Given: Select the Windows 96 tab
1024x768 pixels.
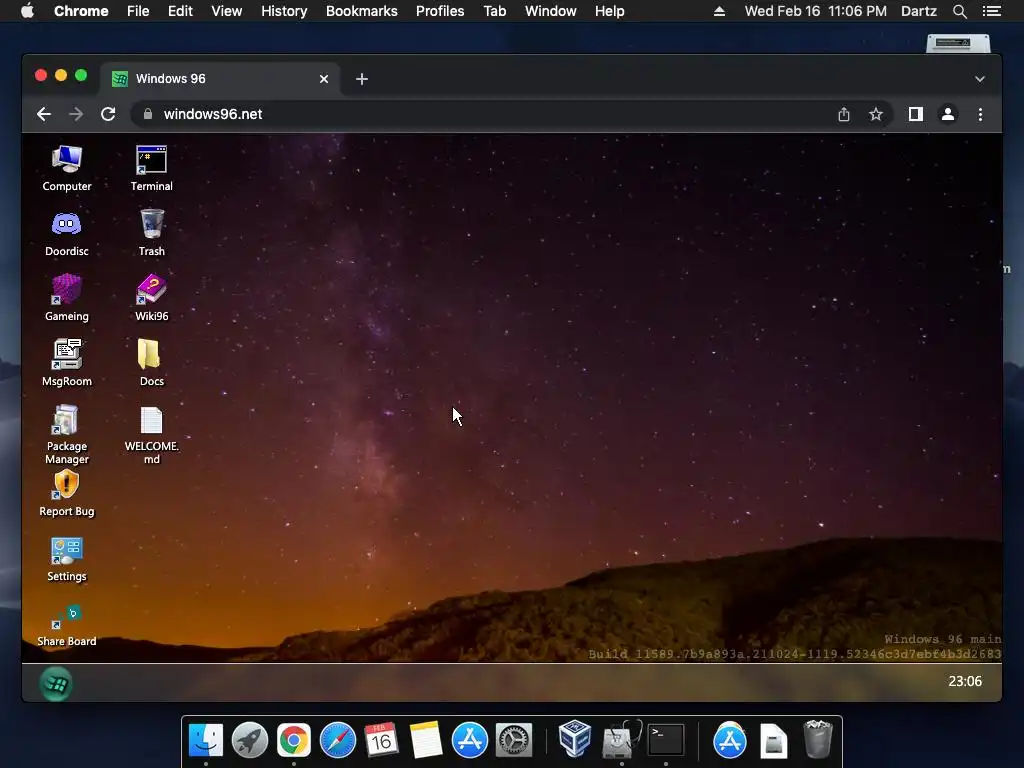Looking at the screenshot, I should 221,79.
